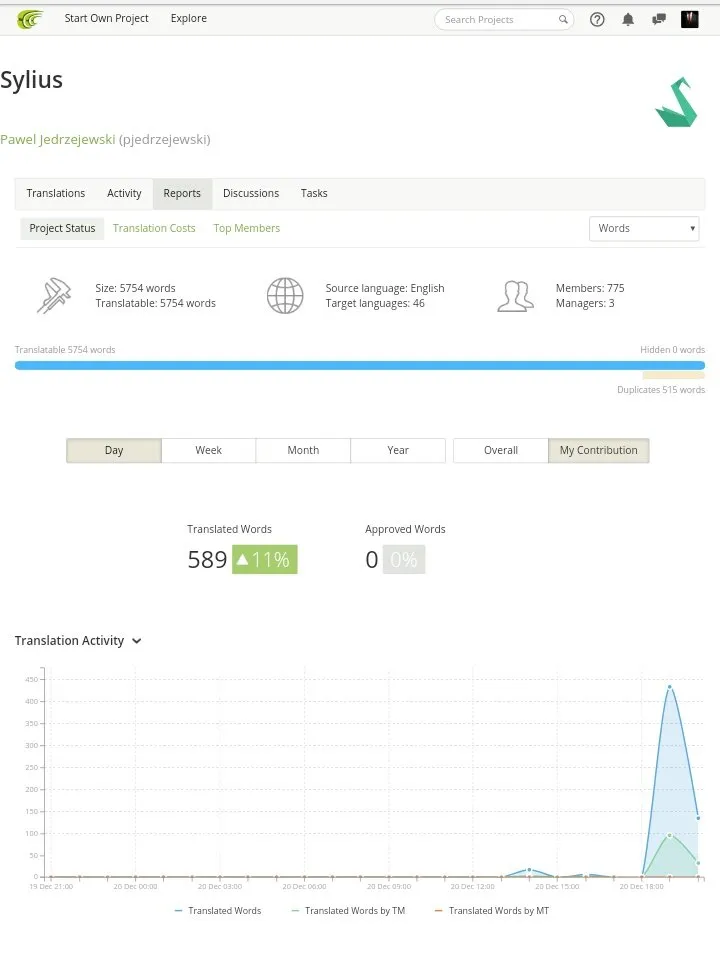Screen dimensions: 720x973
Task: Click the blue translatable words progress bar
Action: [x=360, y=365]
